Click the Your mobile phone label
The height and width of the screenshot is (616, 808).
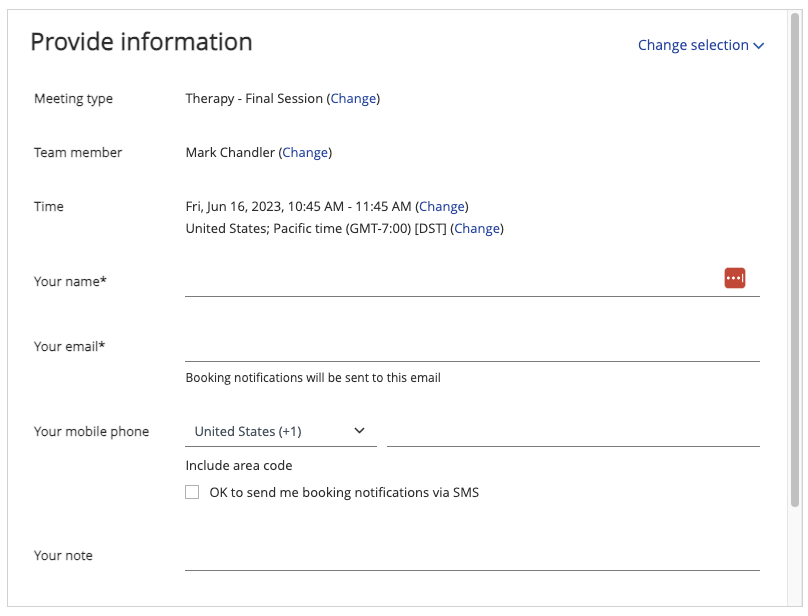coord(91,431)
